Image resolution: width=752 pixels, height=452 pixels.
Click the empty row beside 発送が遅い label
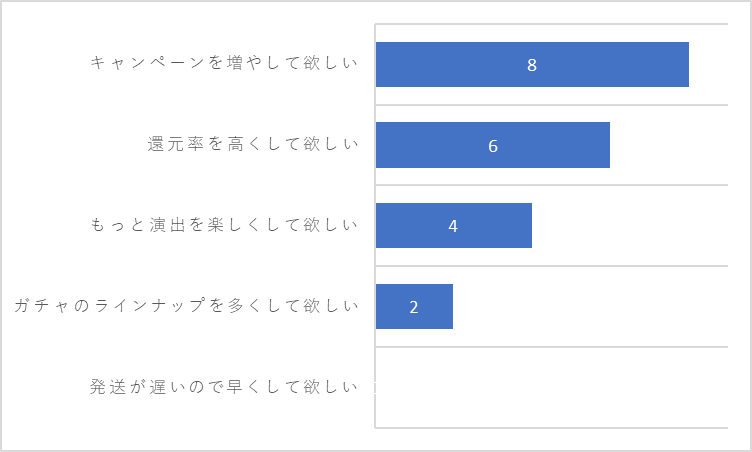pos(552,387)
